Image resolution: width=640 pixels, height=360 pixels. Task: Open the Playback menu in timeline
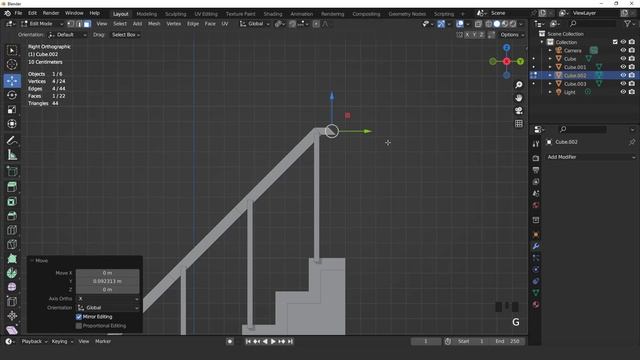pos(34,341)
